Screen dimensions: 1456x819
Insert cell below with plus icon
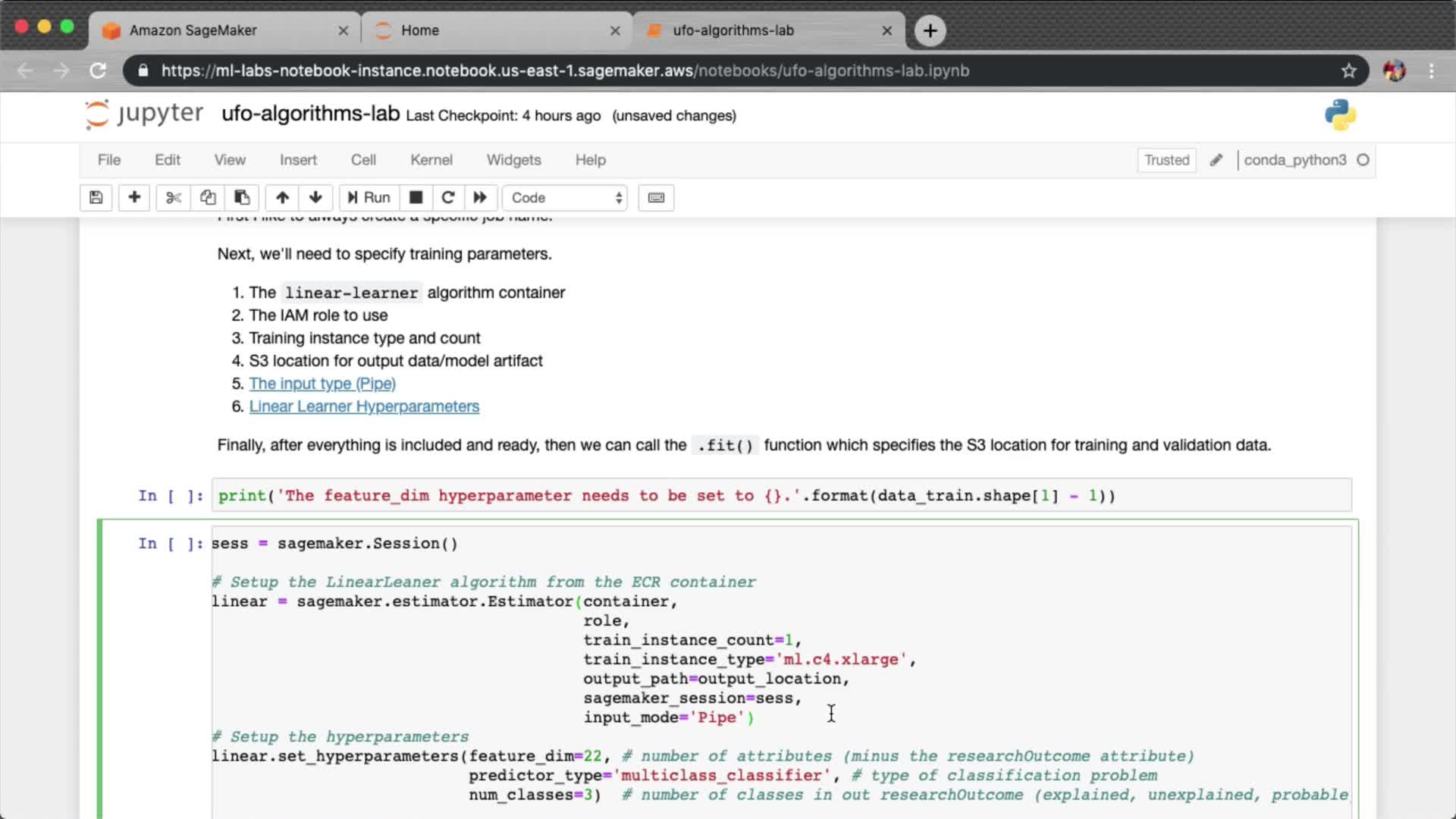tap(134, 197)
